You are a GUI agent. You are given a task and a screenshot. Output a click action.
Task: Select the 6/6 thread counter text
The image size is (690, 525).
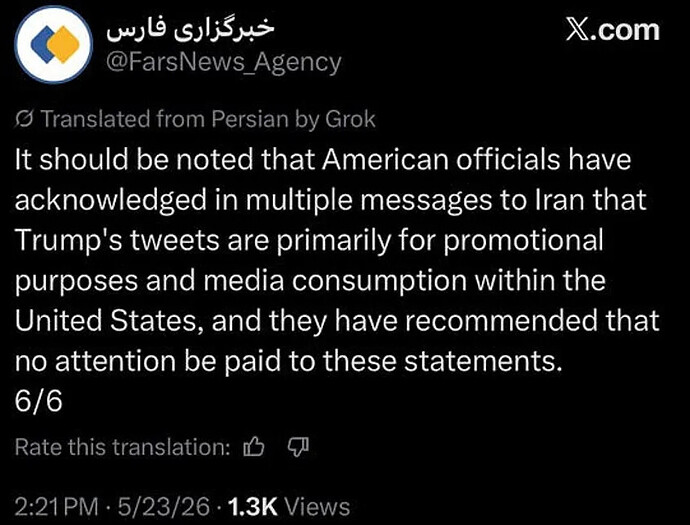(38, 401)
